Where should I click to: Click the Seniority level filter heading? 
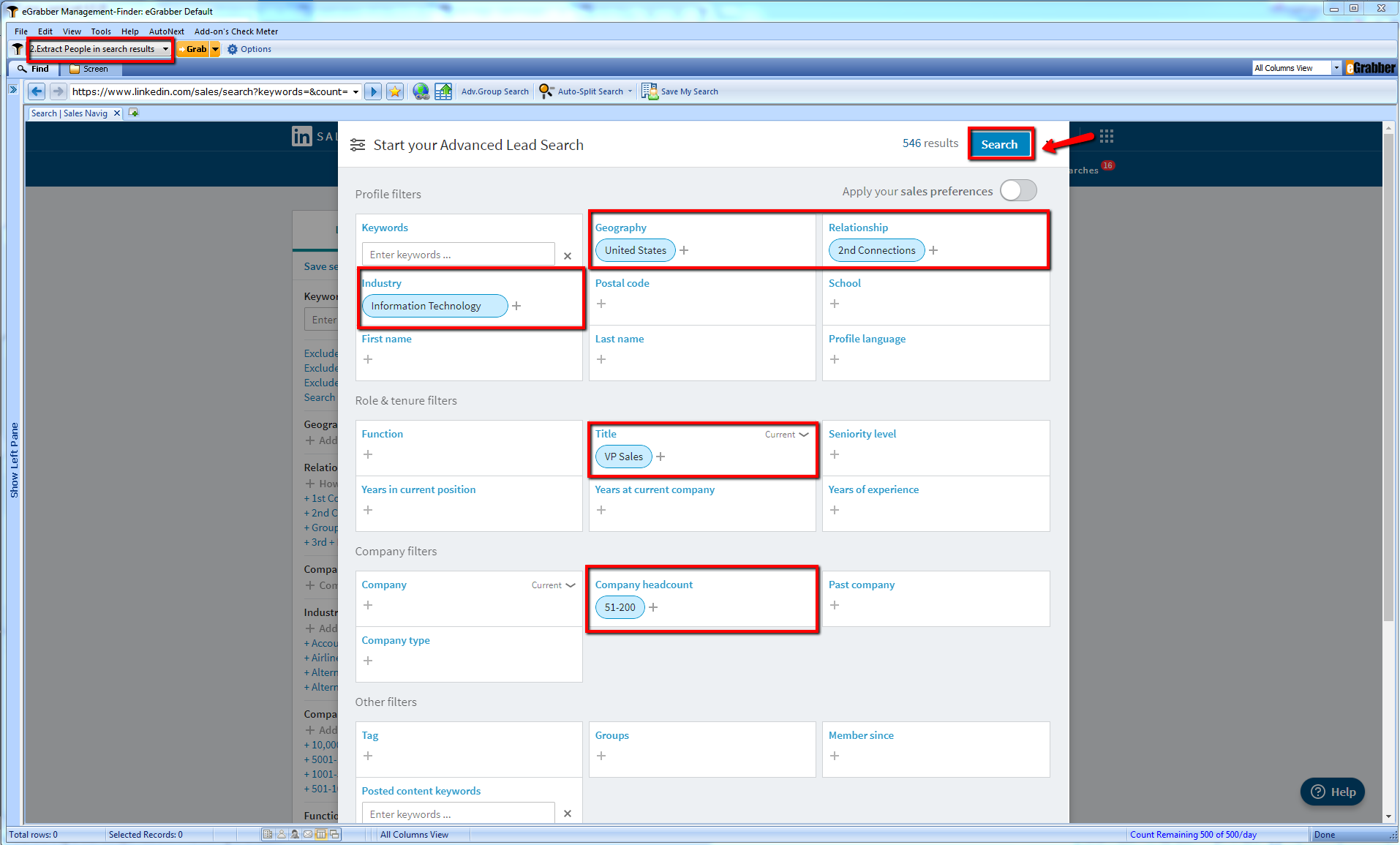coord(862,434)
